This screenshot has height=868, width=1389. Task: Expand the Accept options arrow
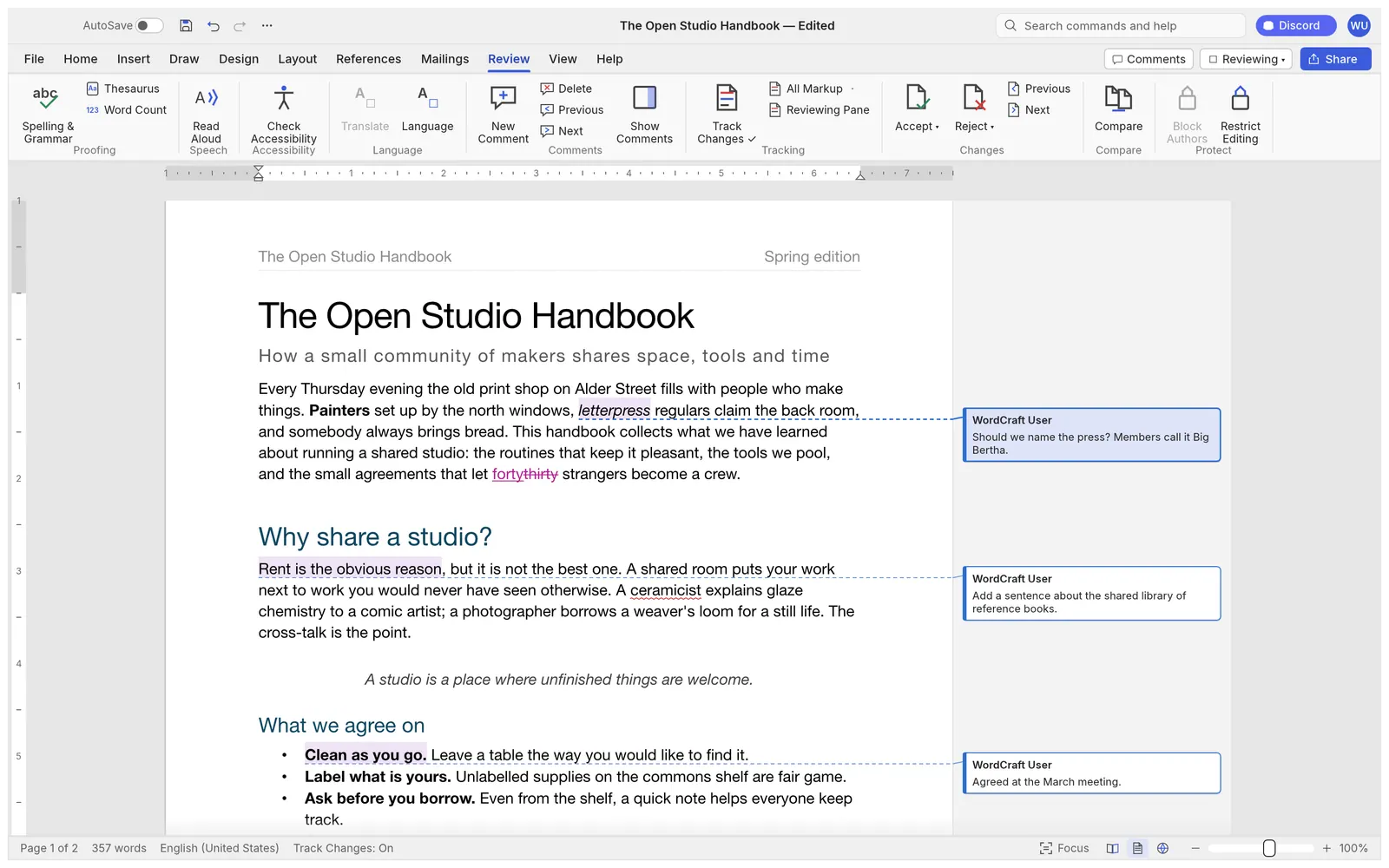pos(938,128)
